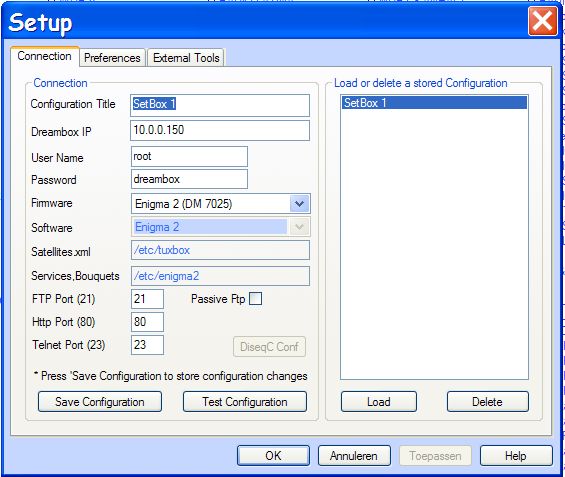Open the Firmware combo box Enigma 2 (DM 7025)
Screen dimensions: 565x477
(220, 204)
